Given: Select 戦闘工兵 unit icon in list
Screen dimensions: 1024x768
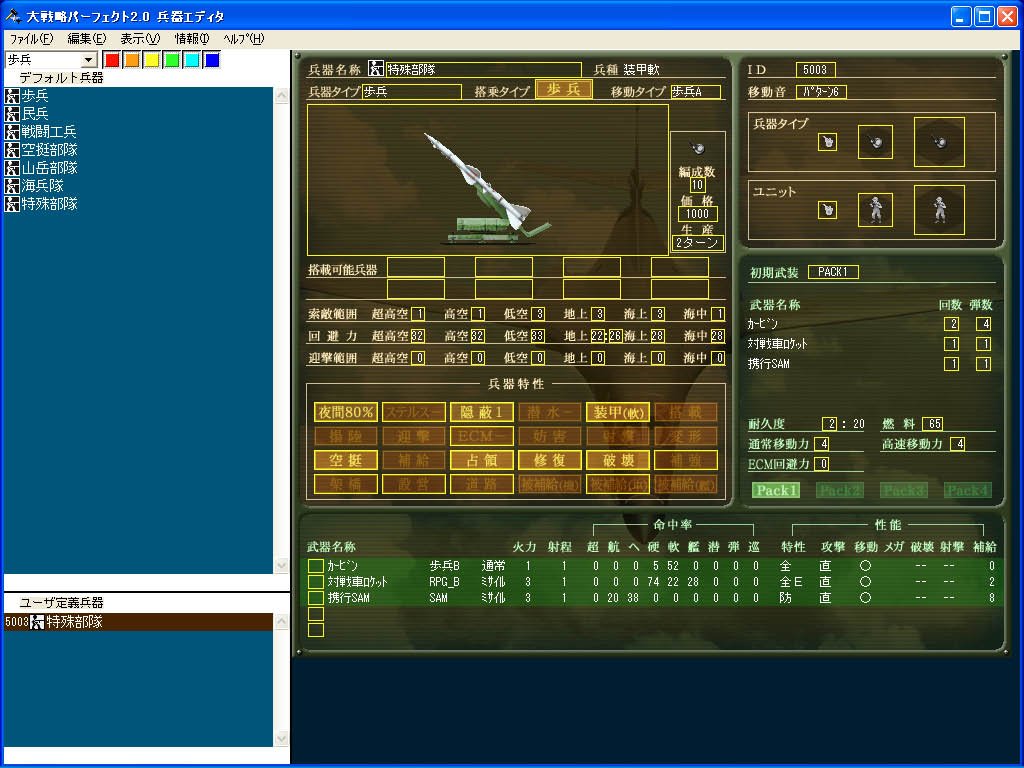Looking at the screenshot, I should [x=12, y=132].
